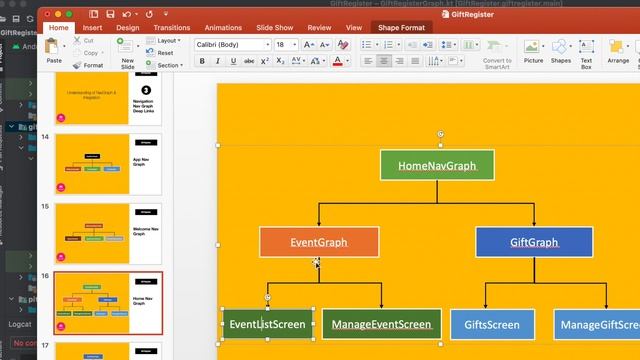This screenshot has width=640, height=360.
Task: Switch to the Home tab
Action: pos(58,28)
